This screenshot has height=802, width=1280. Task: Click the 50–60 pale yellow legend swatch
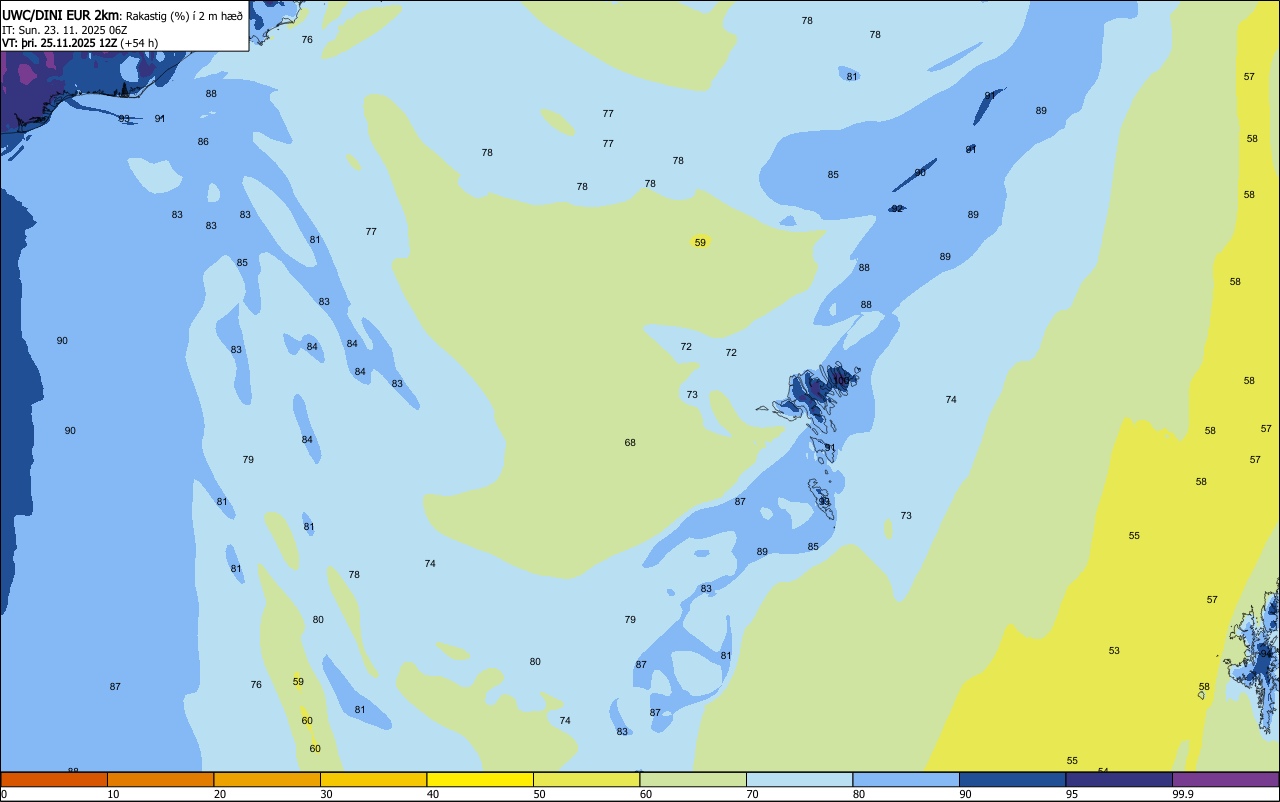point(586,779)
